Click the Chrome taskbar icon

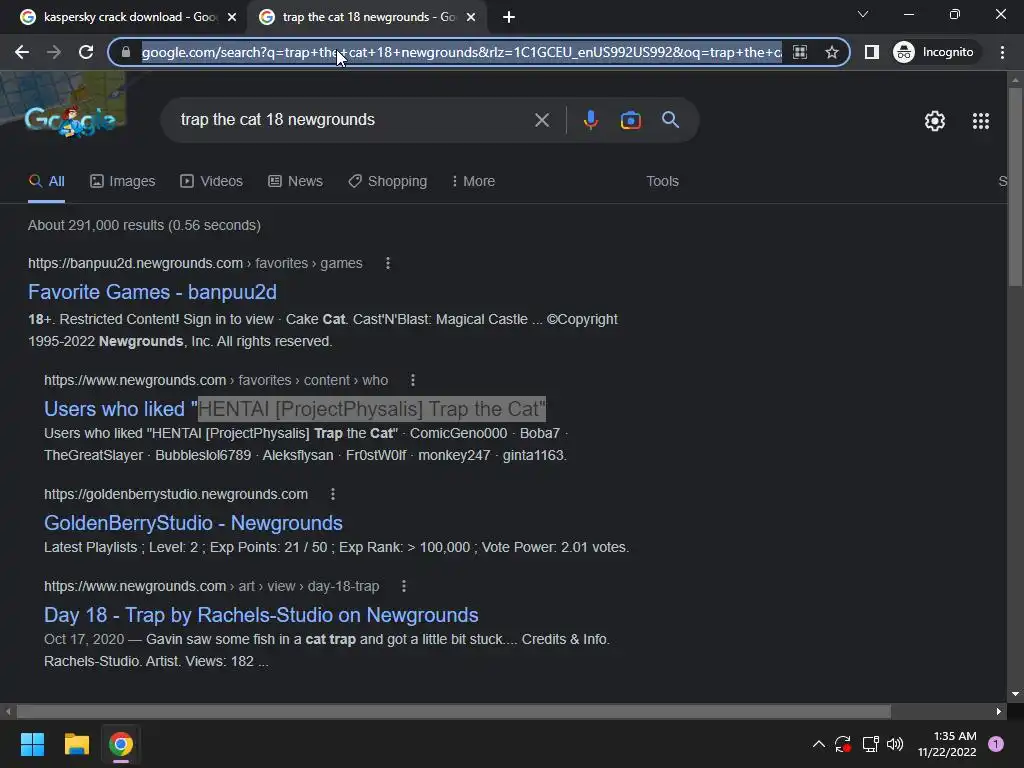tap(121, 744)
